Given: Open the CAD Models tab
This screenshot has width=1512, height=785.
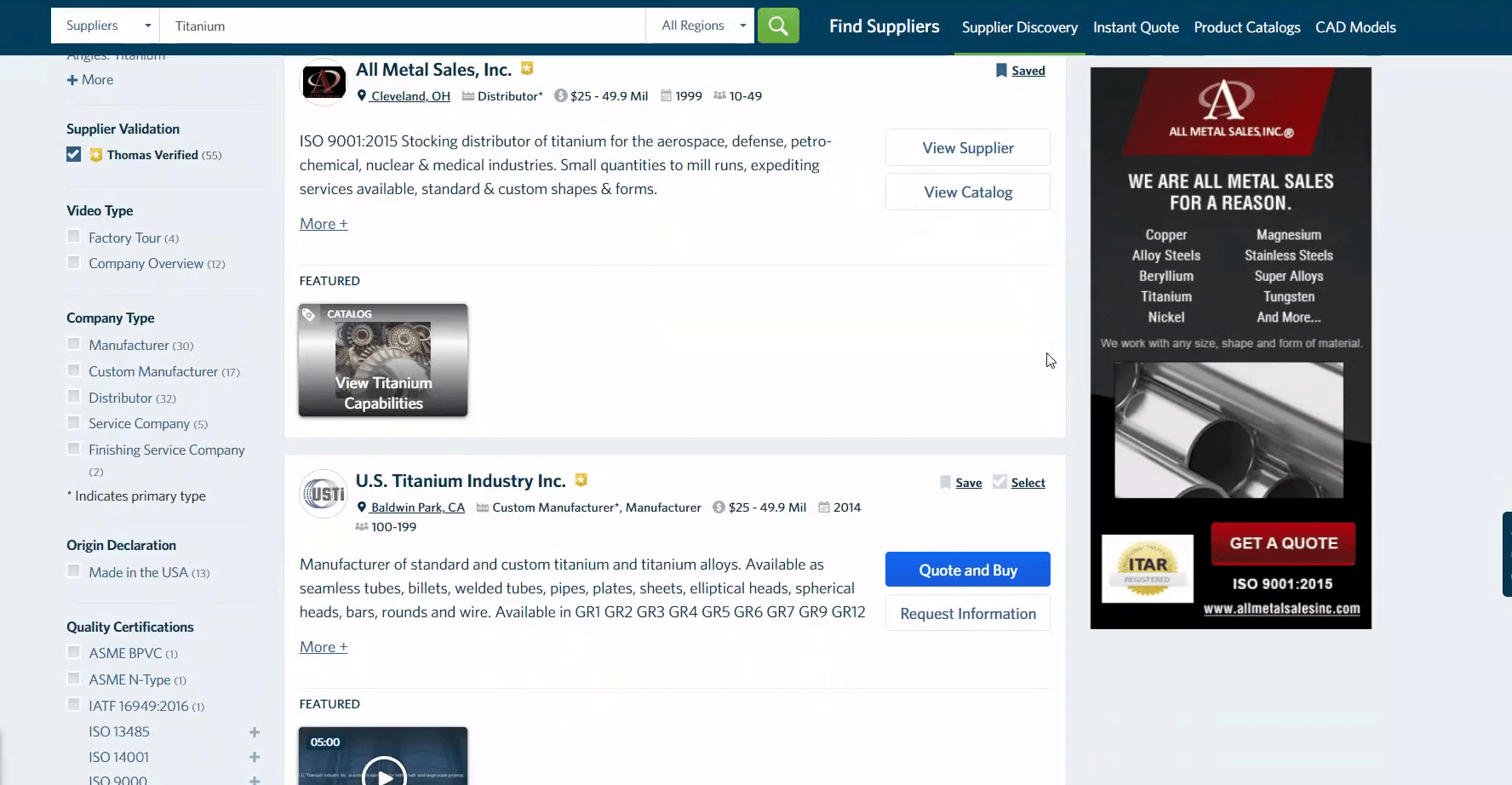Looking at the screenshot, I should click(x=1355, y=27).
